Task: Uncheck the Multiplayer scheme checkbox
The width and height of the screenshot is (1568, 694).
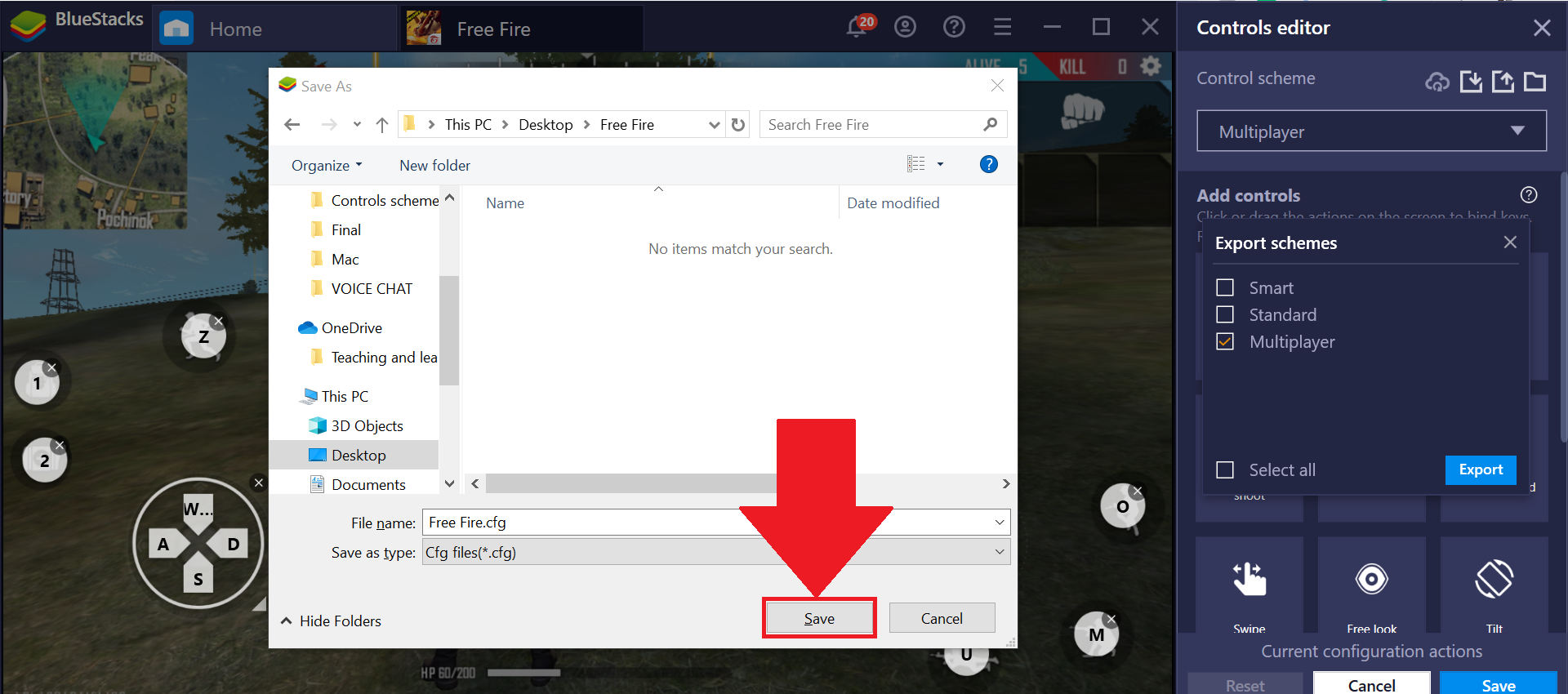Action: tap(1225, 341)
